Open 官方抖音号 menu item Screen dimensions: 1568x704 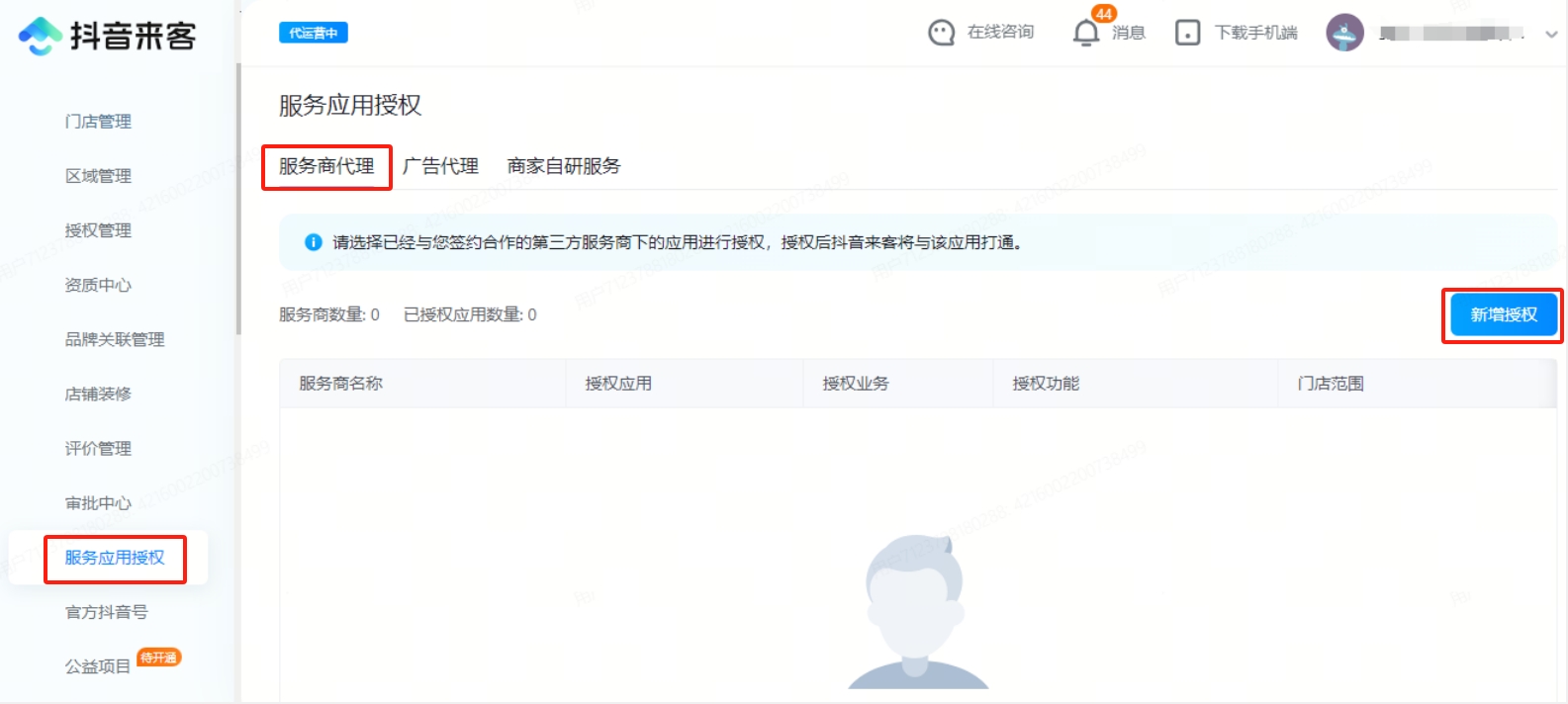pos(107,612)
